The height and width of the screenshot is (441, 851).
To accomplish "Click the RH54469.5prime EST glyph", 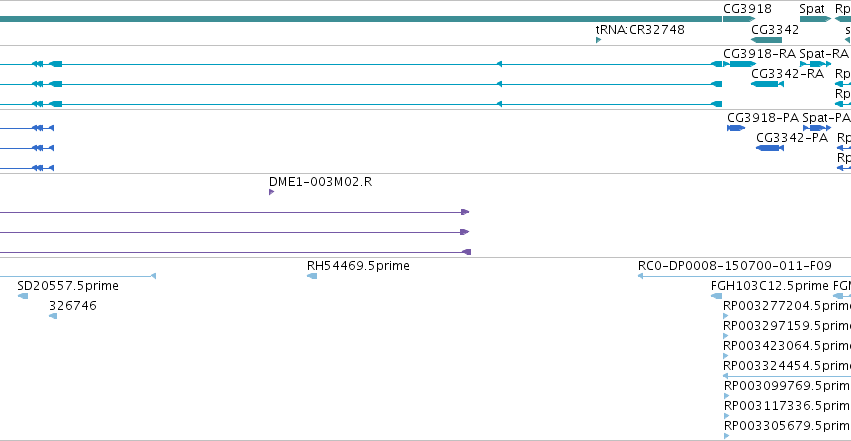I will (312, 276).
